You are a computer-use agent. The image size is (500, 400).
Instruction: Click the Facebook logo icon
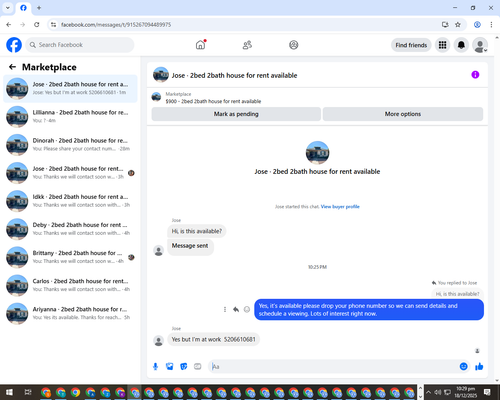coord(14,45)
